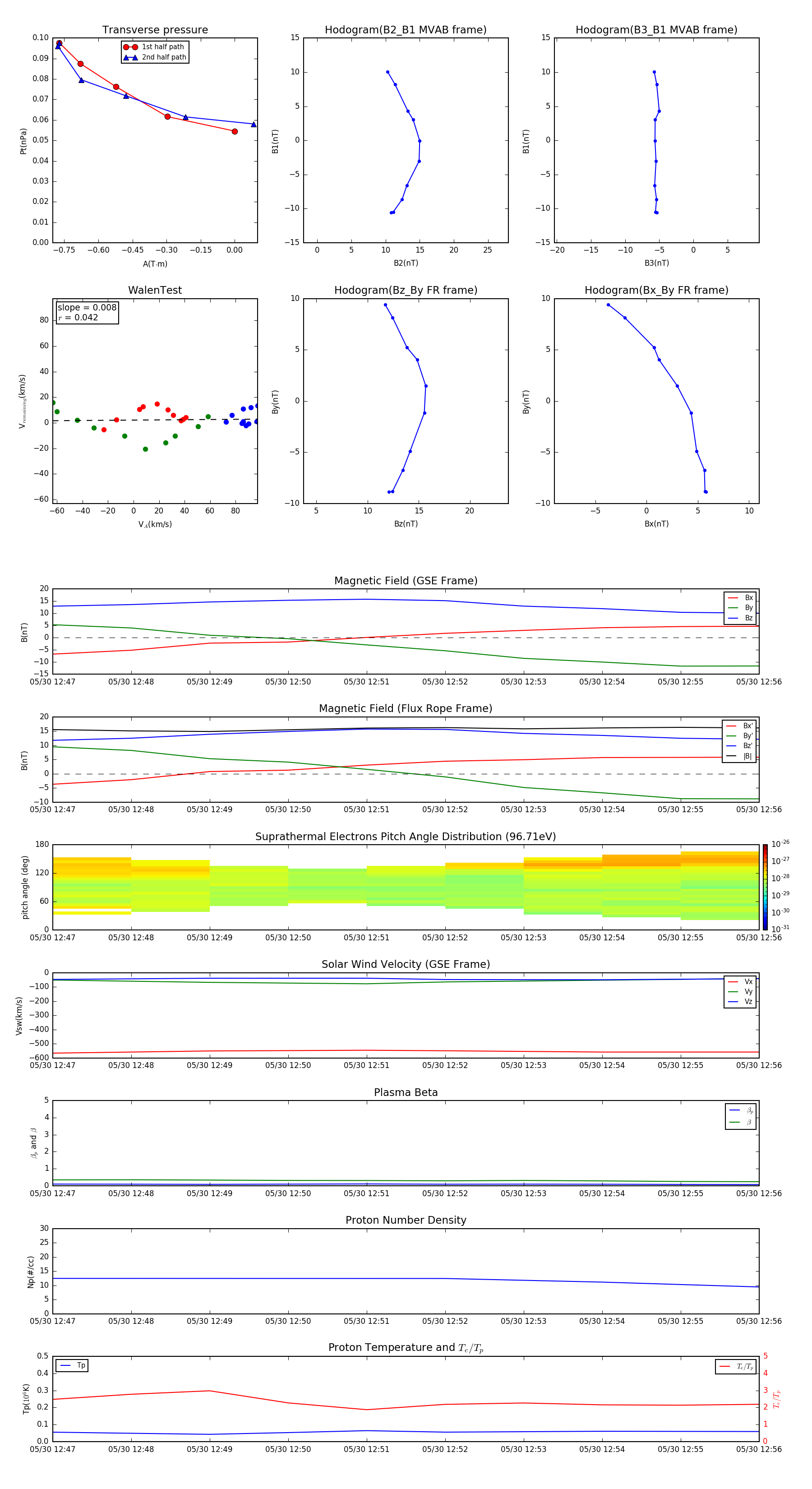Click the "Solar Wind Velocity (GSE Frame)" title
Image resolution: width=812 pixels, height=1489 pixels.
[406, 964]
